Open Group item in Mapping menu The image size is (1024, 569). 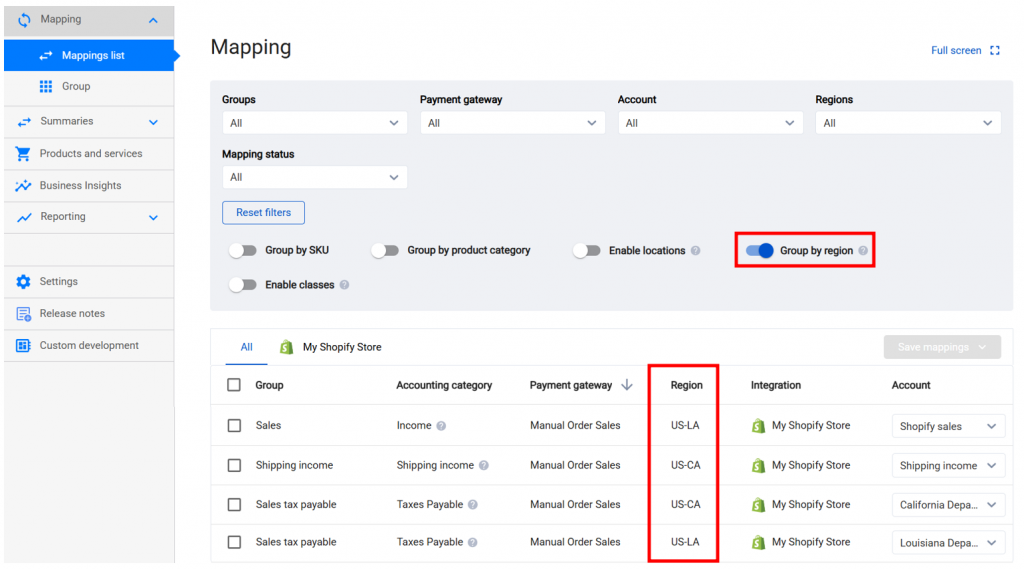click(x=76, y=87)
